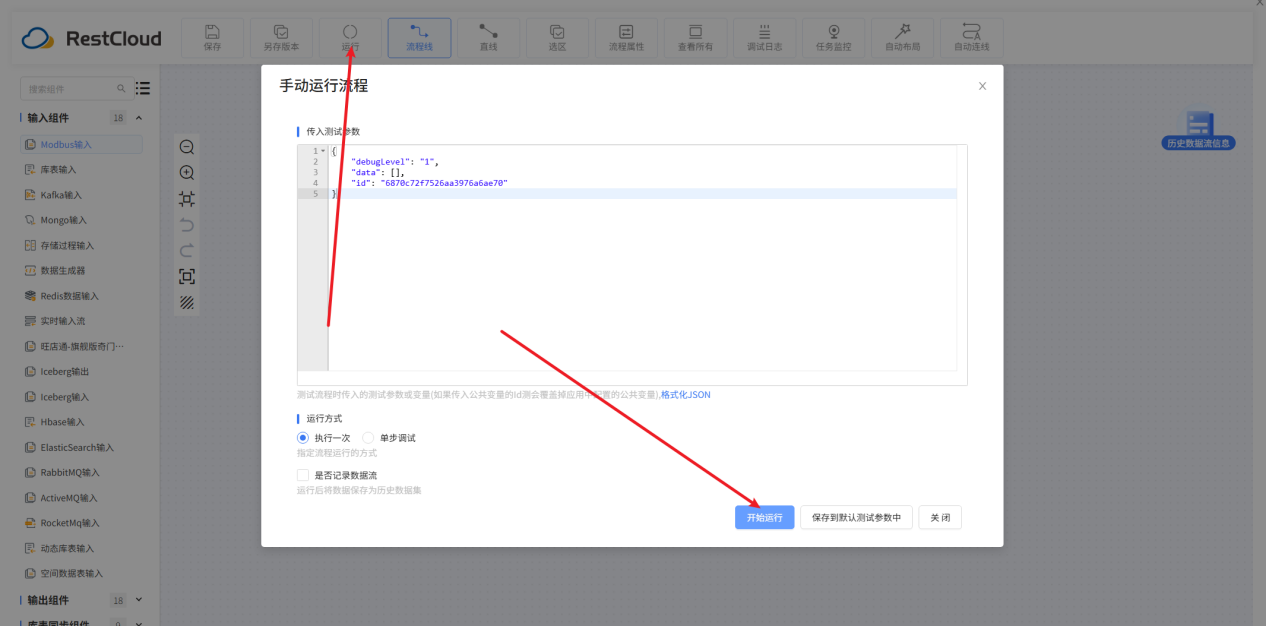
Task: Apply 自动布局 auto layout
Action: tap(902, 38)
